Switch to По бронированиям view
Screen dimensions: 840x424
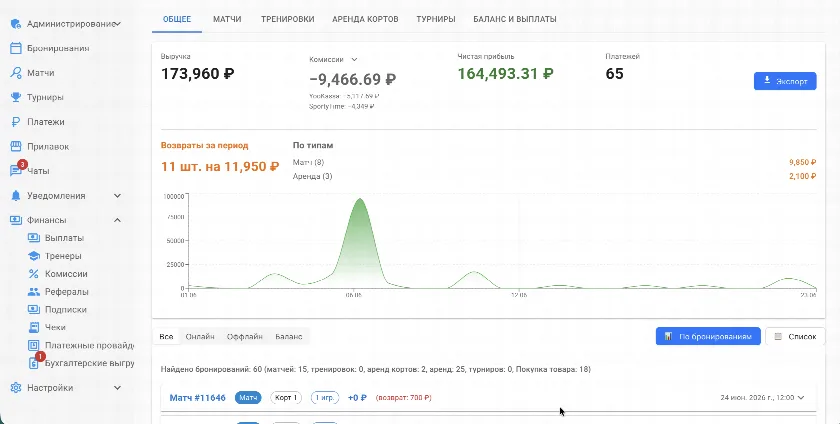[x=708, y=337]
